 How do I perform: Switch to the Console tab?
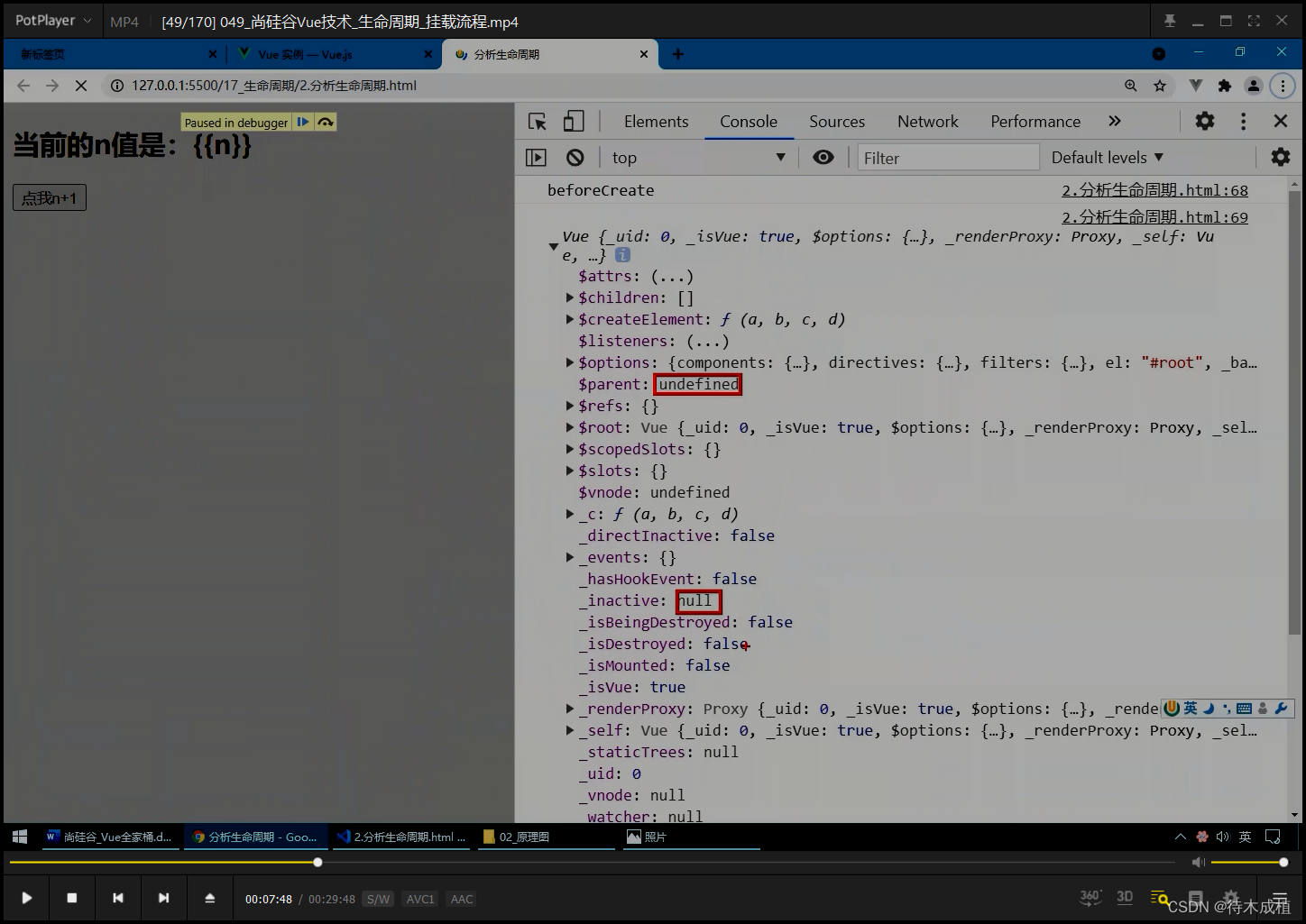click(749, 122)
